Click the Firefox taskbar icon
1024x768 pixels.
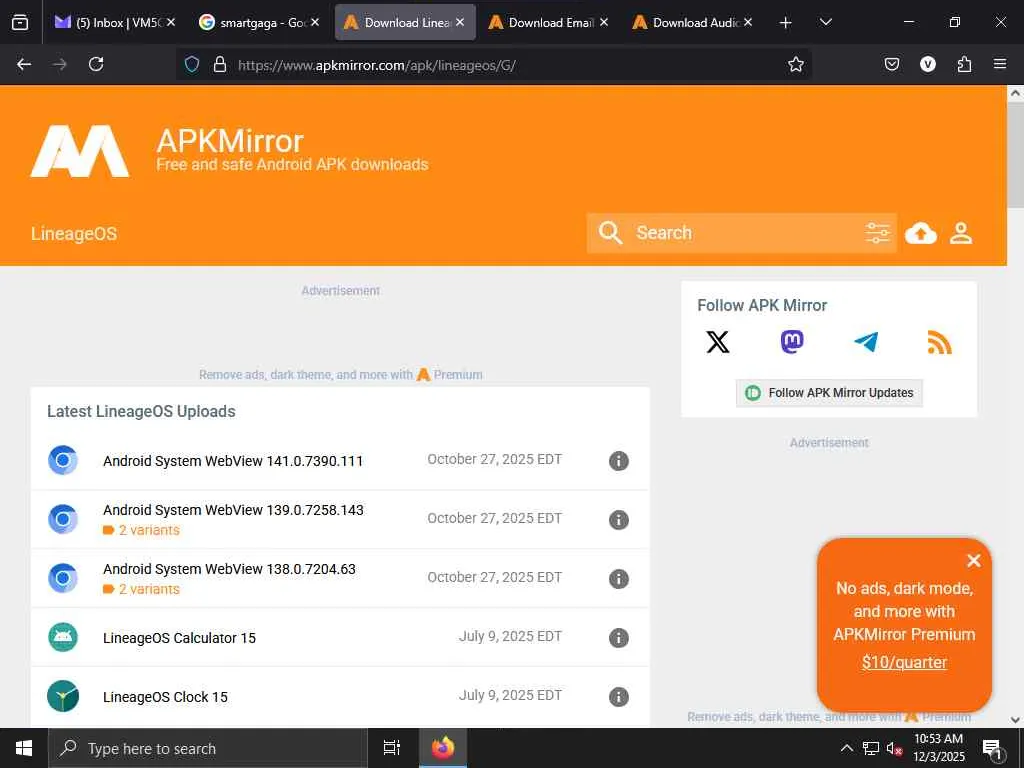pos(443,748)
